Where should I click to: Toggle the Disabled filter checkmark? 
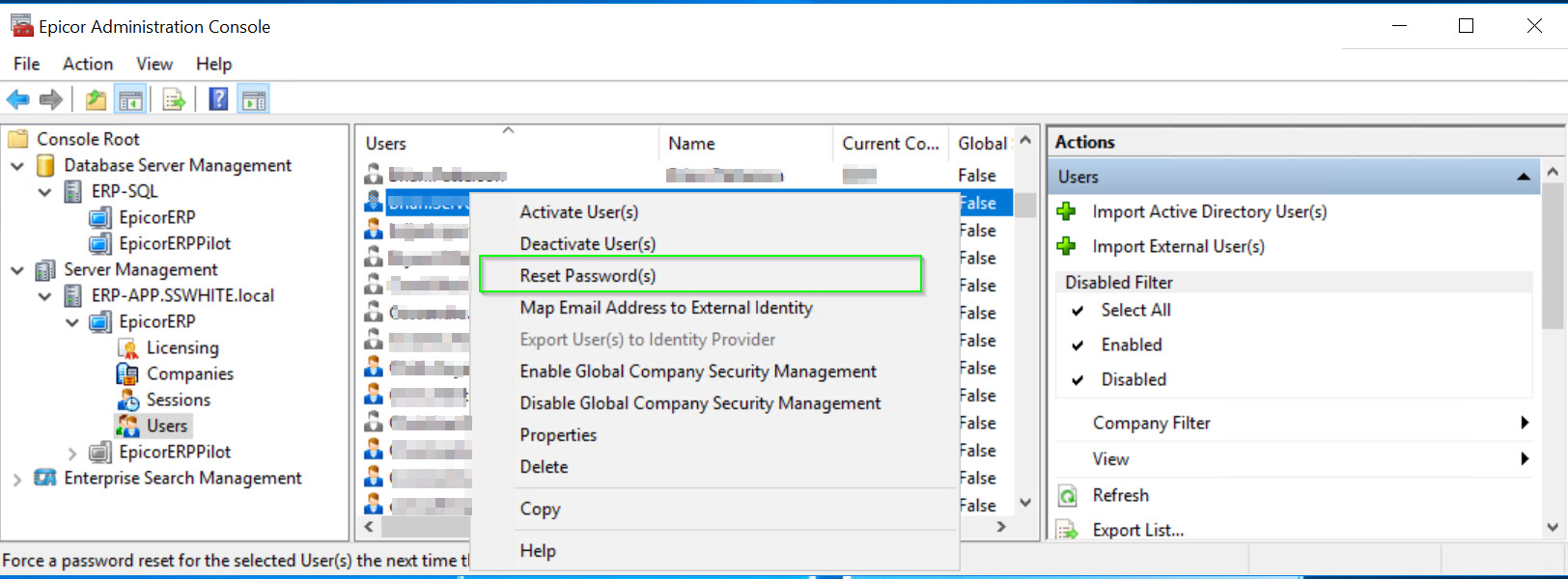[1078, 380]
